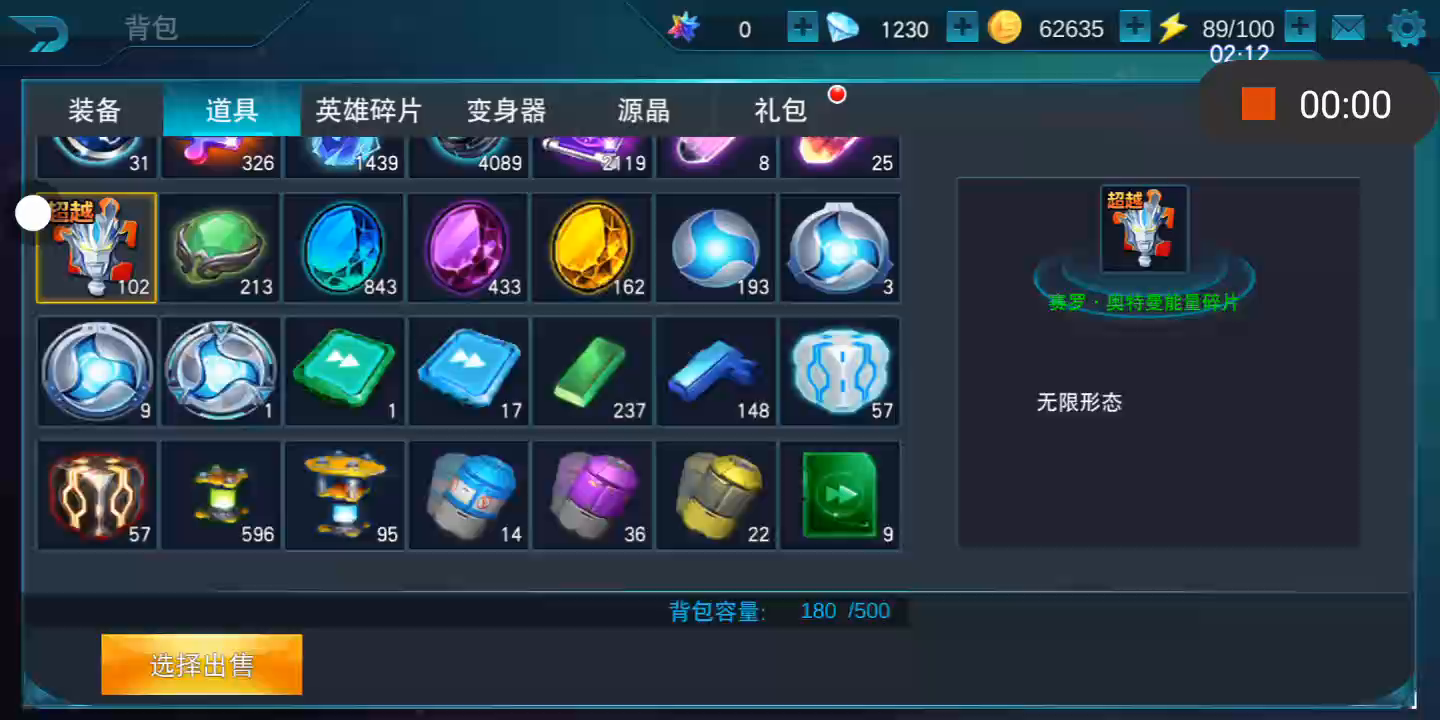This screenshot has width=1440, height=720.
Task: Select the blue oval gem with count 843
Action: click(x=345, y=248)
